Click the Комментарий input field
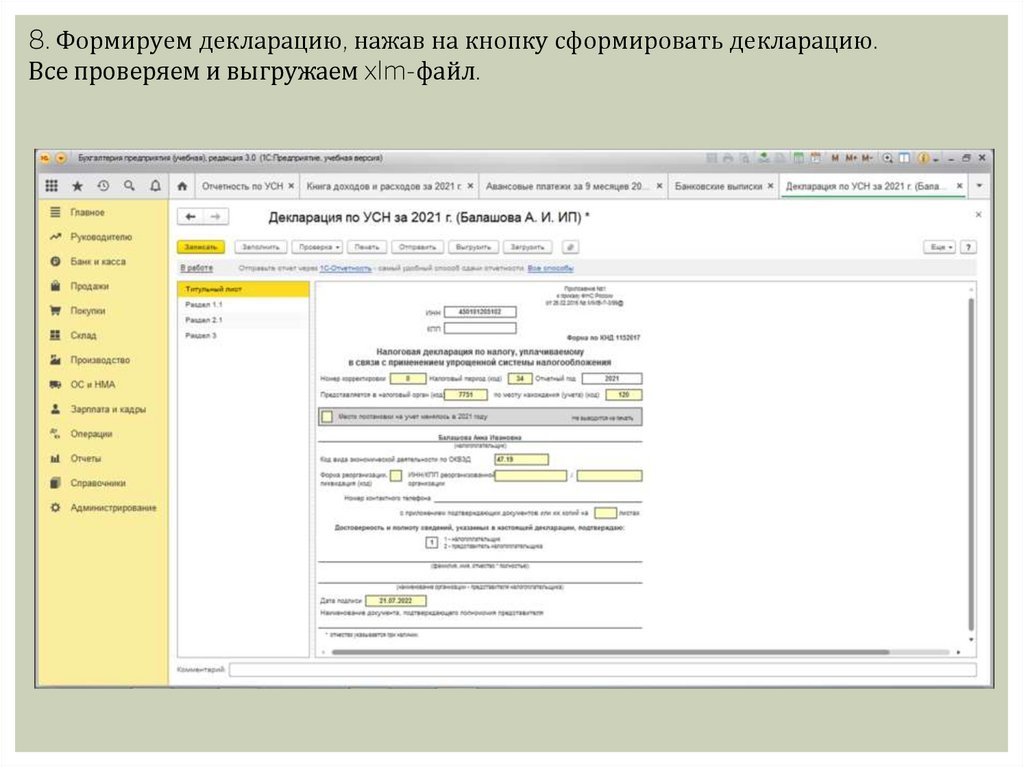Image resolution: width=1024 pixels, height=767 pixels. click(600, 669)
